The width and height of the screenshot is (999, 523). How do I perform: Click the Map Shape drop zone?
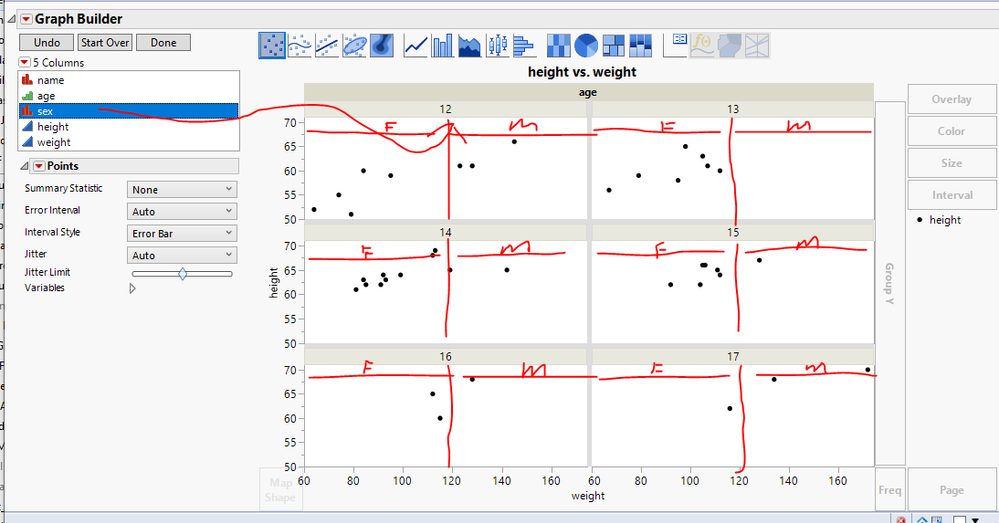point(280,490)
